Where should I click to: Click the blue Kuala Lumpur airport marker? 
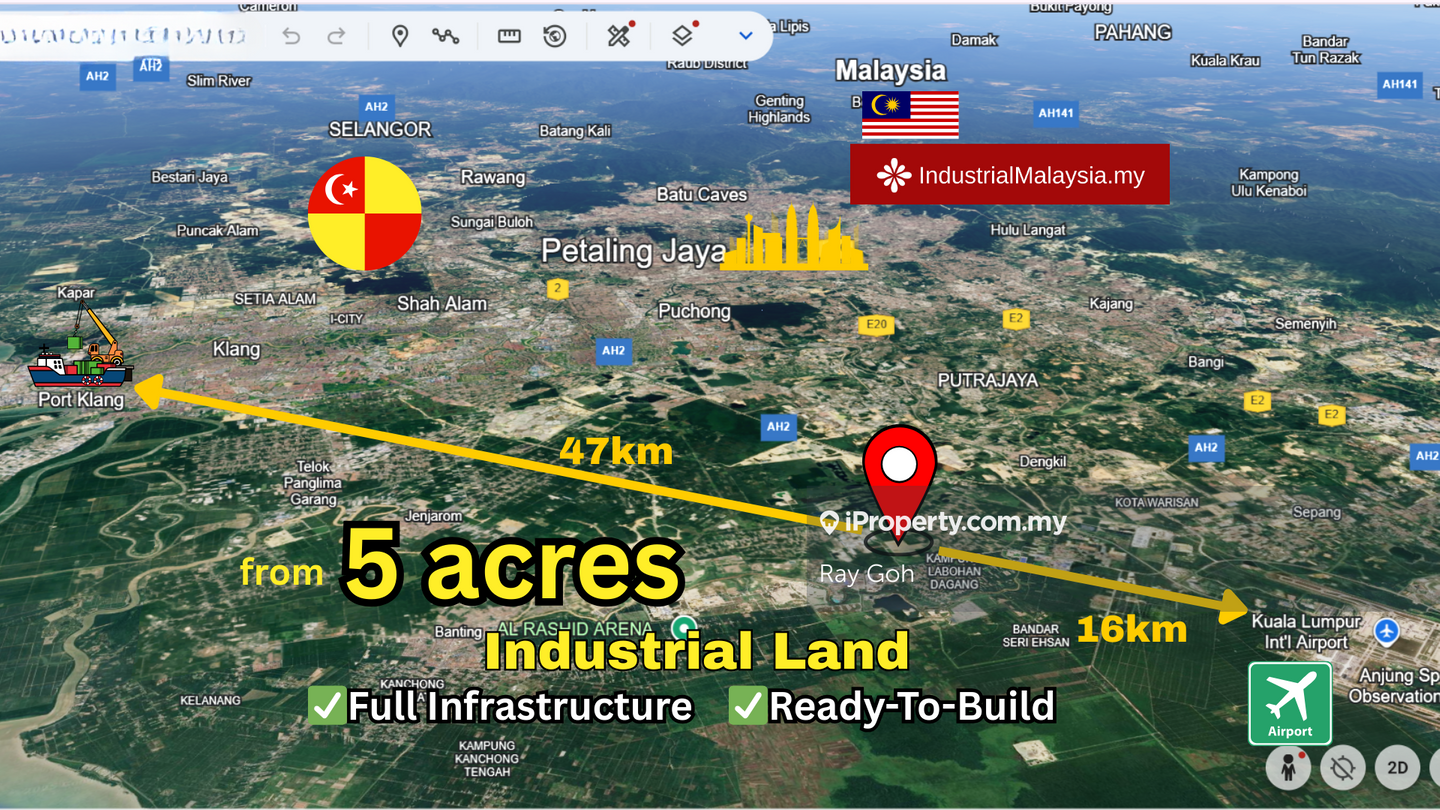pos(1386,632)
